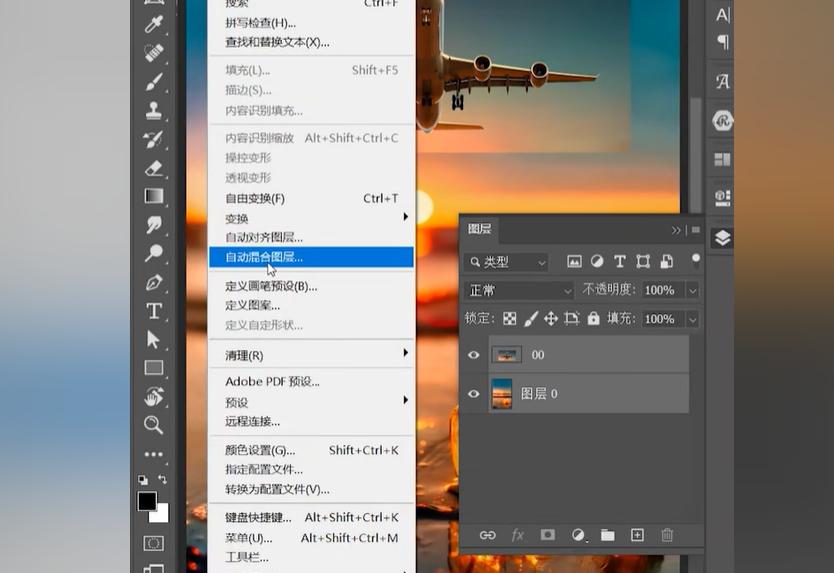Create new fill or adjustment layer

click(578, 535)
